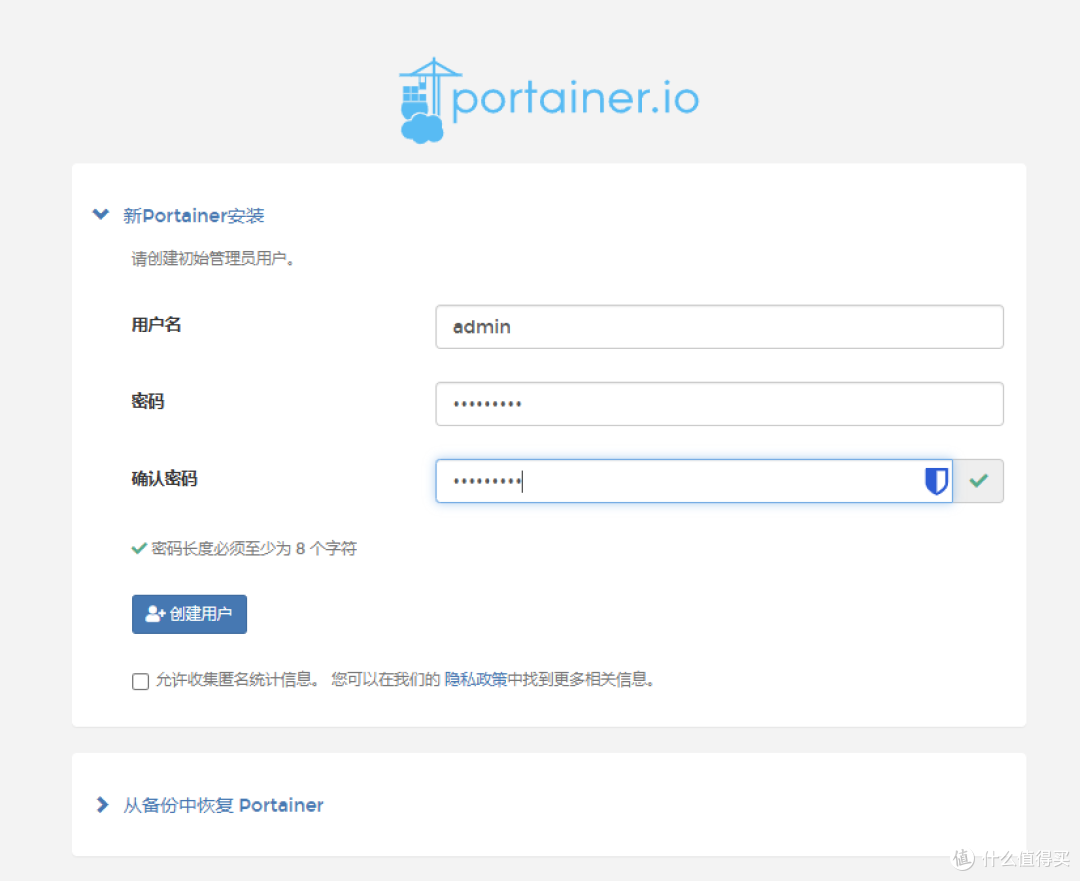The image size is (1080, 881).
Task: Focus the 确认密码 field
Action: (694, 481)
